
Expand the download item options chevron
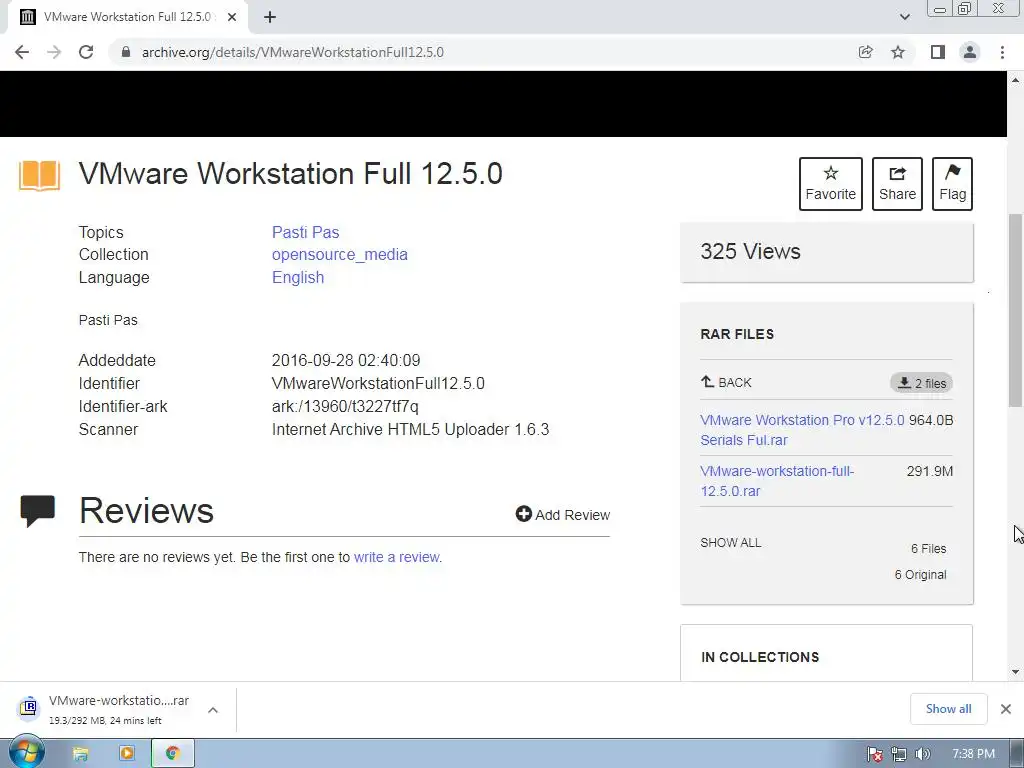pos(213,710)
